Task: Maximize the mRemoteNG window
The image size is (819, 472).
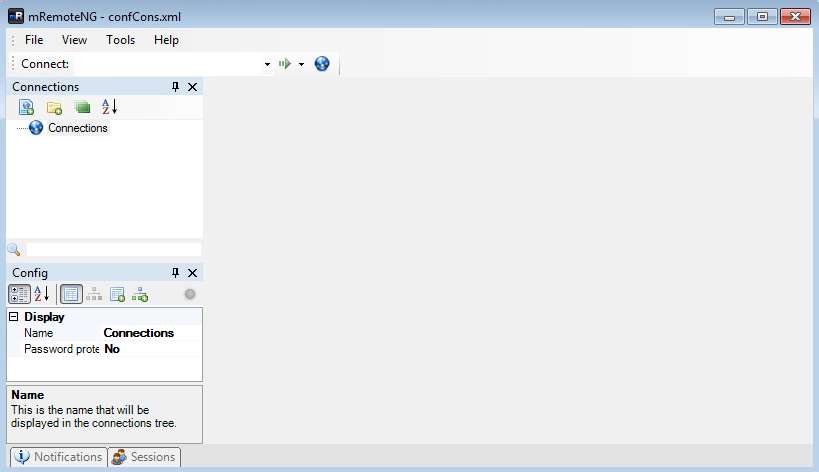Action: pyautogui.click(x=762, y=17)
